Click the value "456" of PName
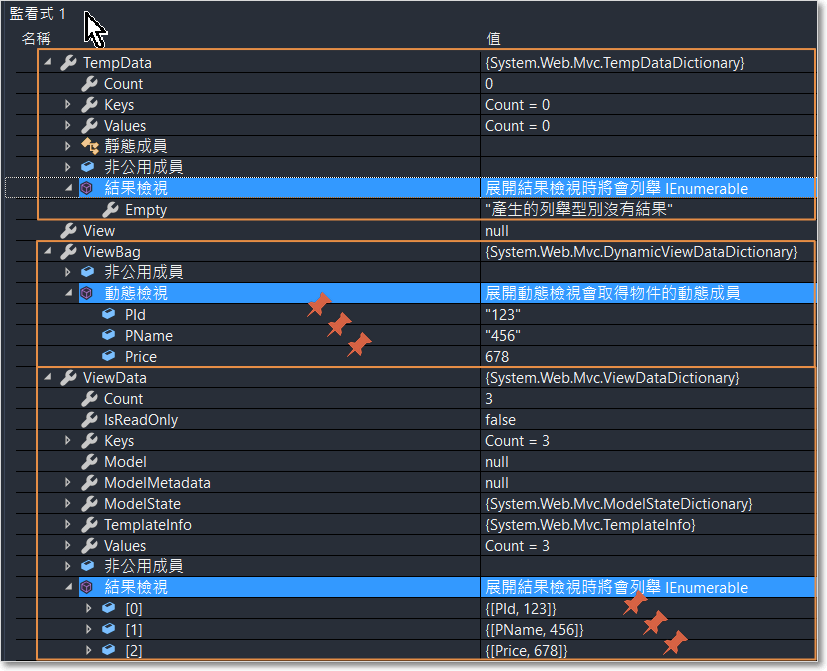 click(x=503, y=336)
